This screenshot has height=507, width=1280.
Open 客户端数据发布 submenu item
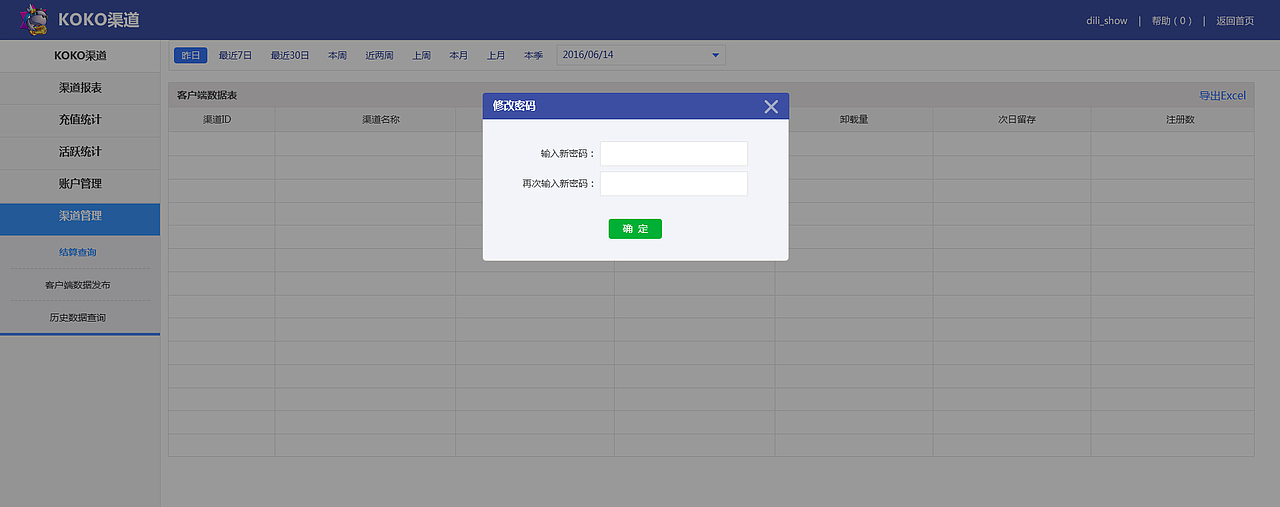pos(78,285)
